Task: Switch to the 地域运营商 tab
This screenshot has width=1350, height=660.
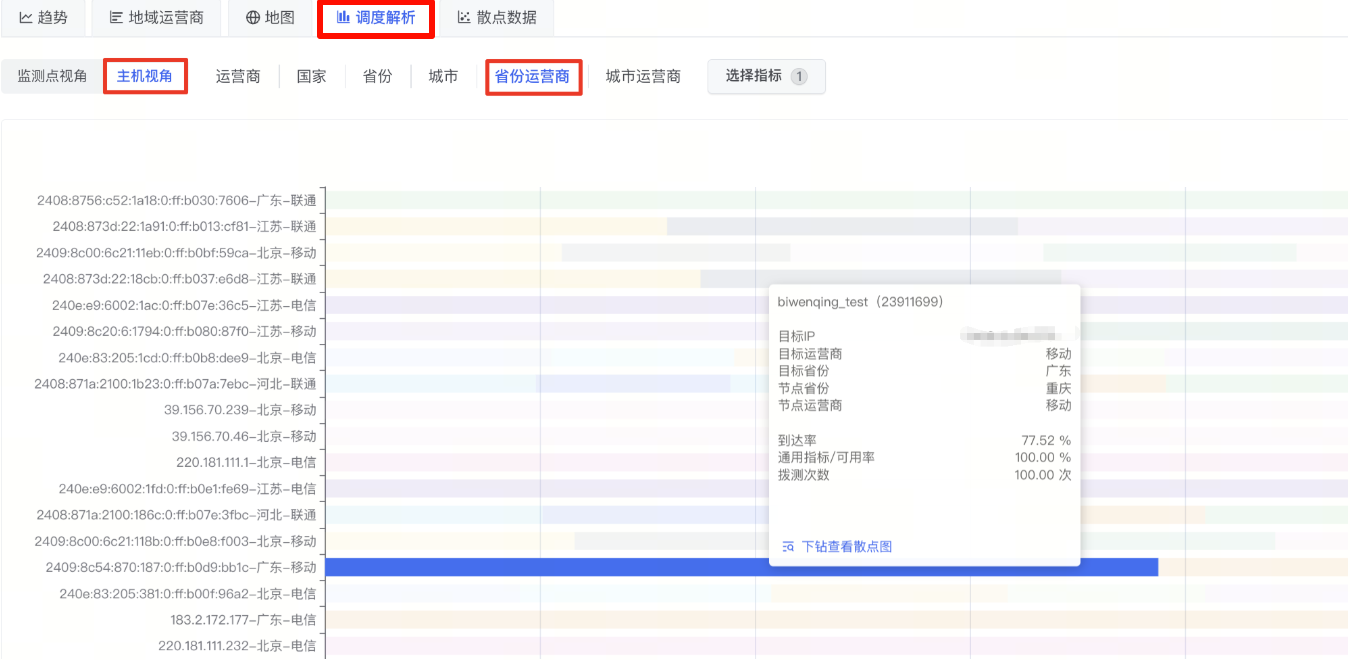Action: [156, 17]
